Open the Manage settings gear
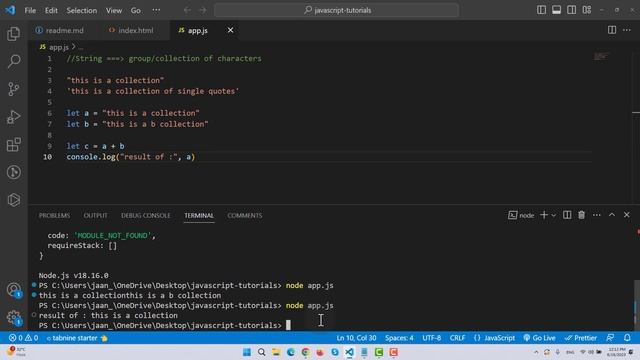The image size is (640, 360). (x=13, y=317)
